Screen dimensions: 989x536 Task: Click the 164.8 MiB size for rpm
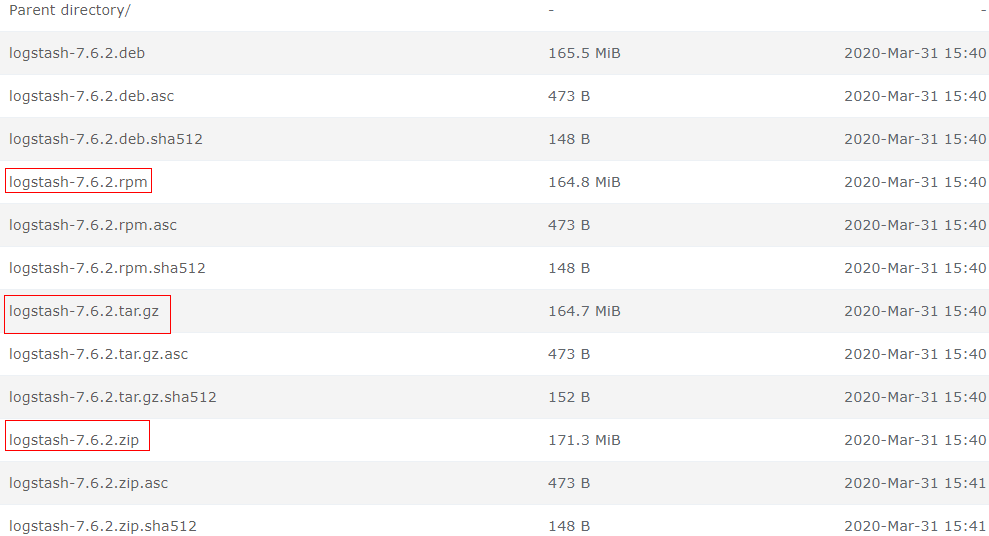point(584,182)
